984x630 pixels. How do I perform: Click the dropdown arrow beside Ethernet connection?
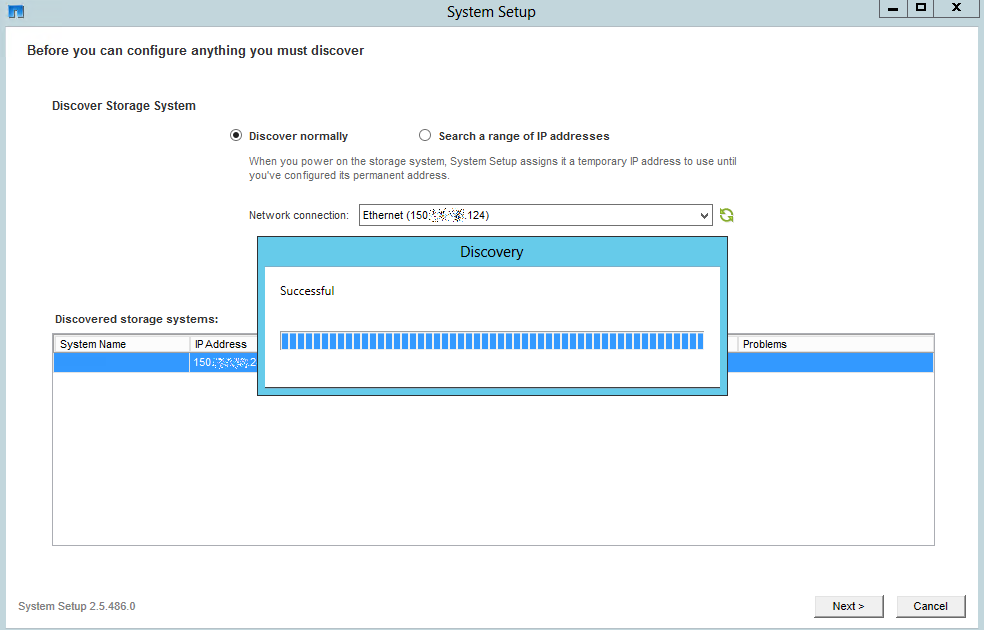(x=703, y=214)
